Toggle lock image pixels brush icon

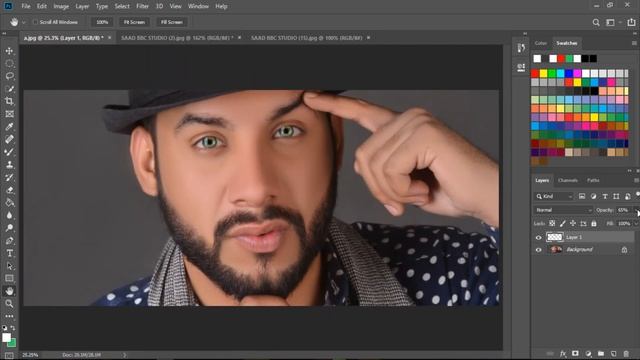point(562,223)
